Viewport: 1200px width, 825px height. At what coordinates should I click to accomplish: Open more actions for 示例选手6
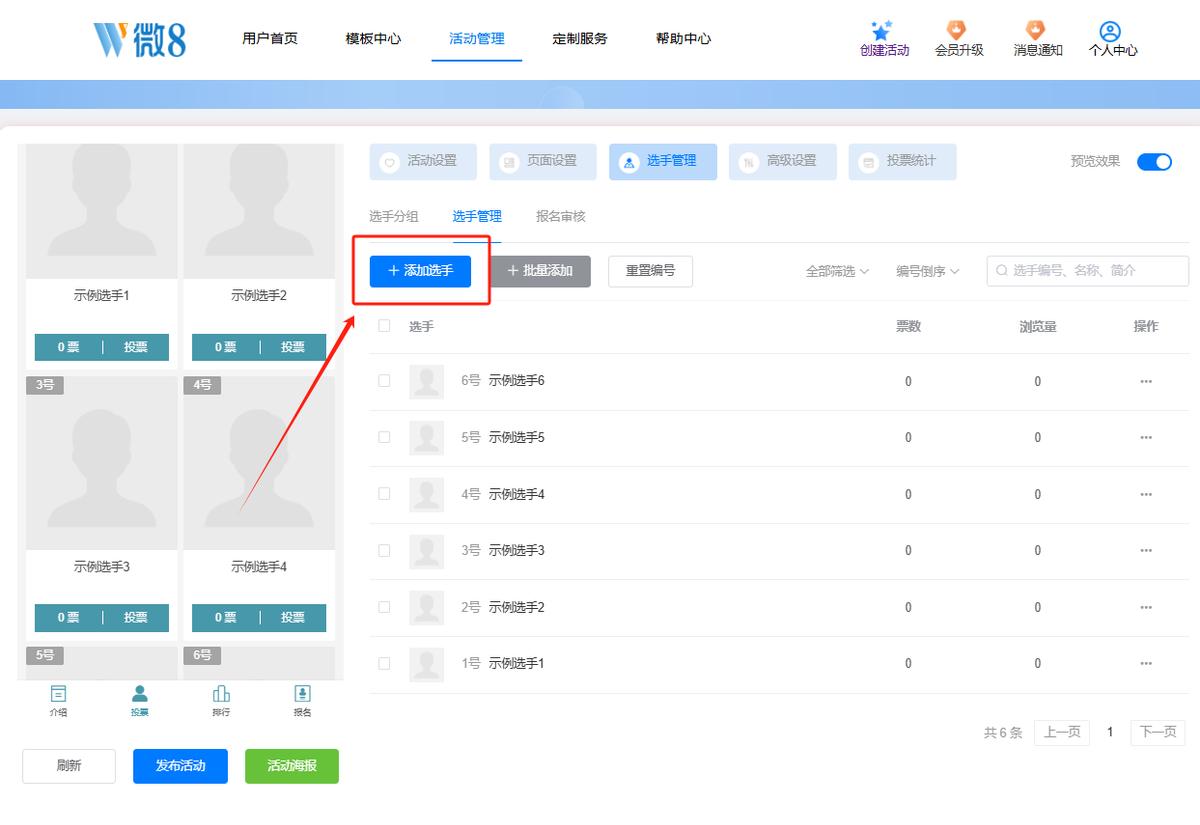pyautogui.click(x=1146, y=381)
